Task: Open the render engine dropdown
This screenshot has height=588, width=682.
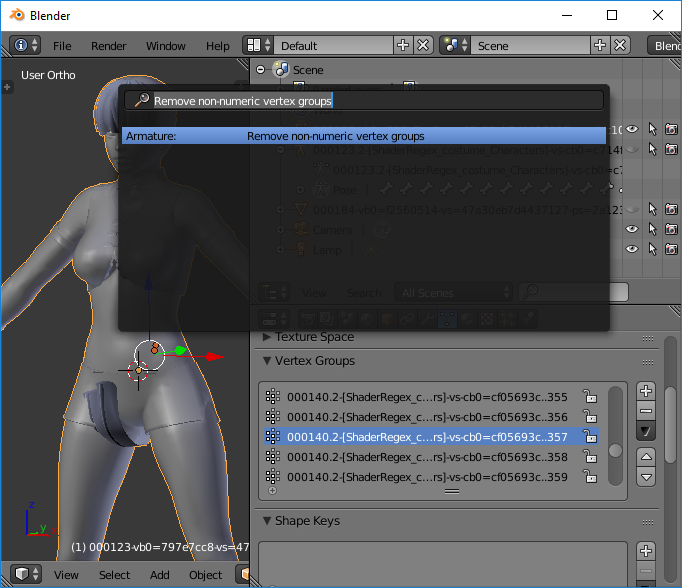Action: pyautogui.click(x=664, y=45)
